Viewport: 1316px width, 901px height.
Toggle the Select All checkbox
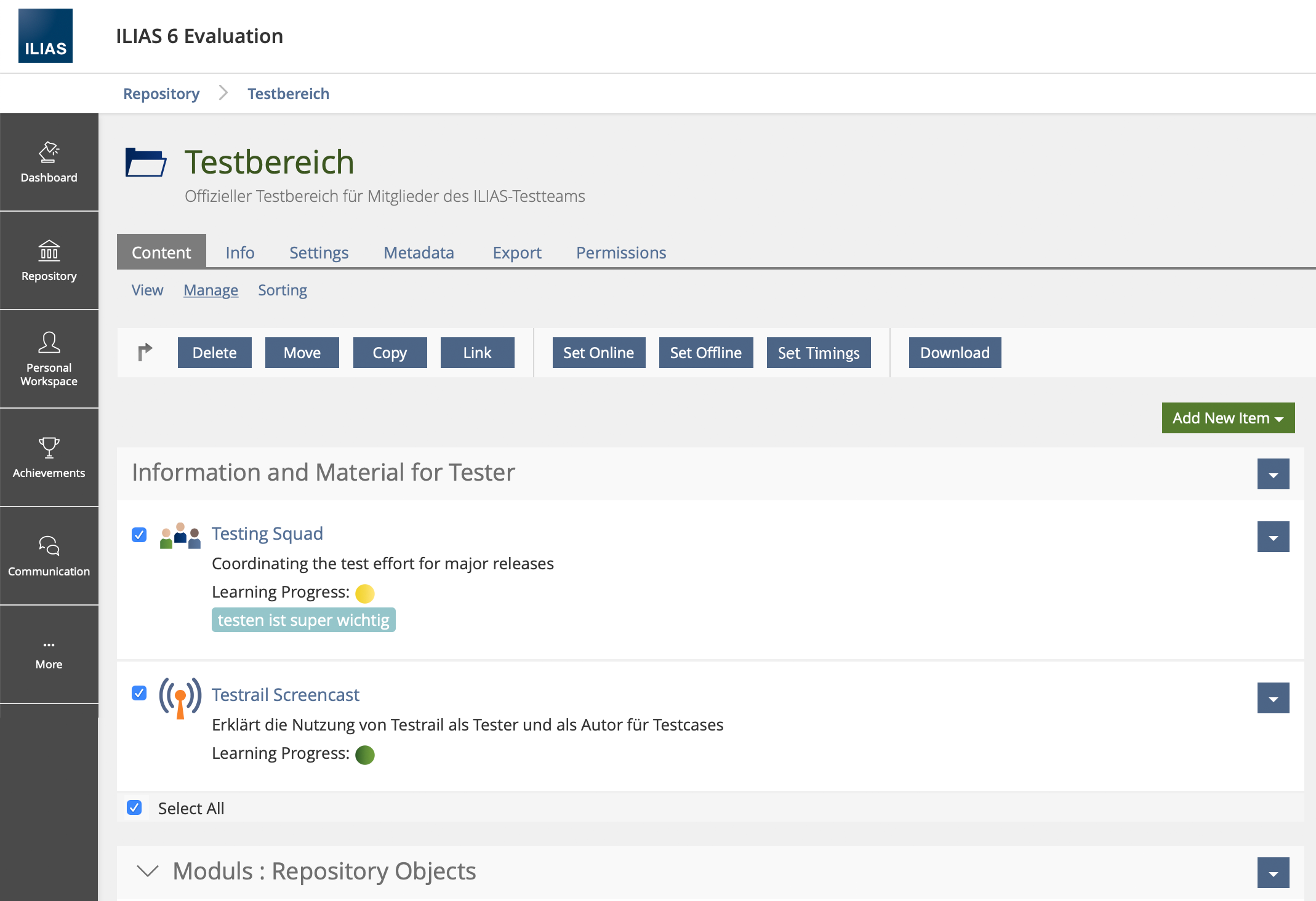coord(134,807)
